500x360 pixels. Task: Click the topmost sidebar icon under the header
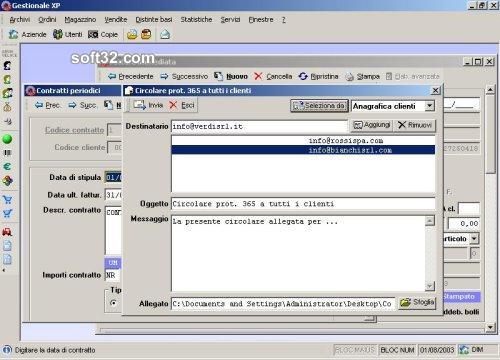(x=7, y=66)
